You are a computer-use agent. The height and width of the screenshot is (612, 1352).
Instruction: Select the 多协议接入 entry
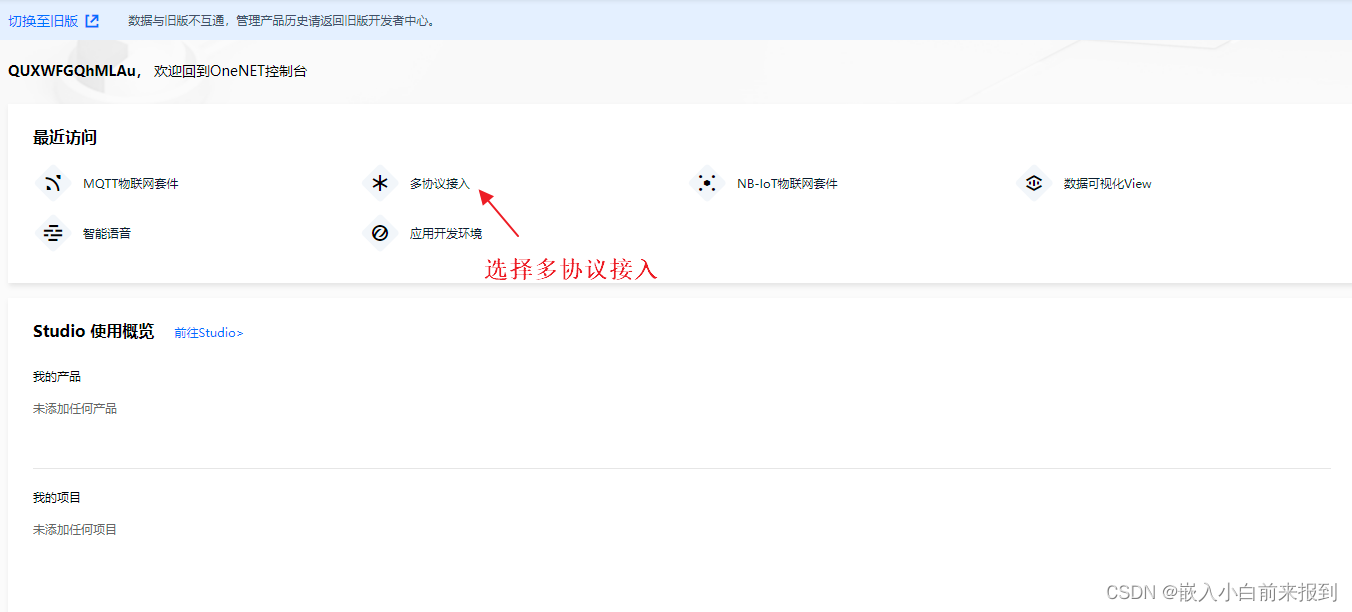(440, 184)
